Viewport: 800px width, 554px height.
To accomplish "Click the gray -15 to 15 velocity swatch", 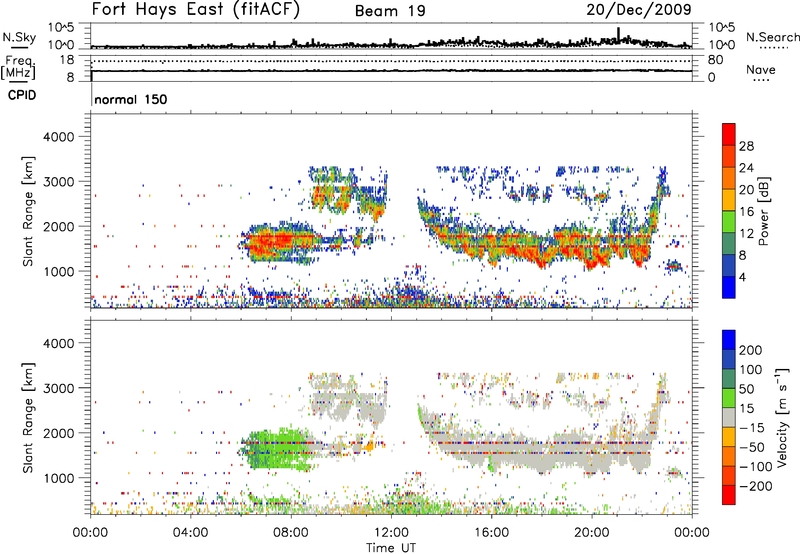I will click(729, 418).
